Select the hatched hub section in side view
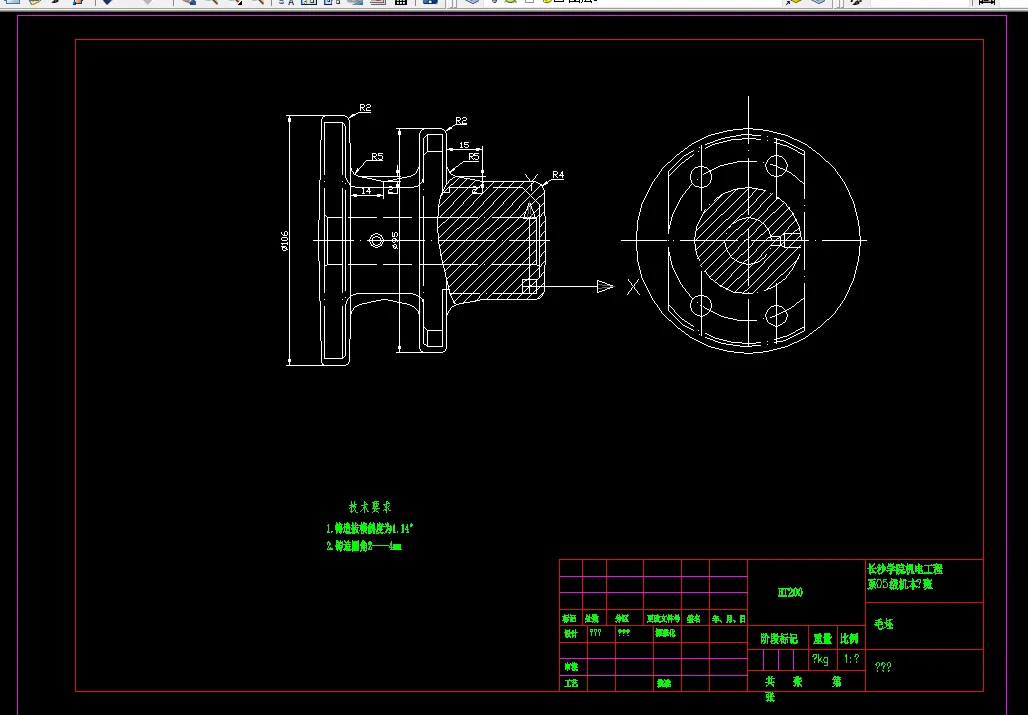 tap(490, 241)
